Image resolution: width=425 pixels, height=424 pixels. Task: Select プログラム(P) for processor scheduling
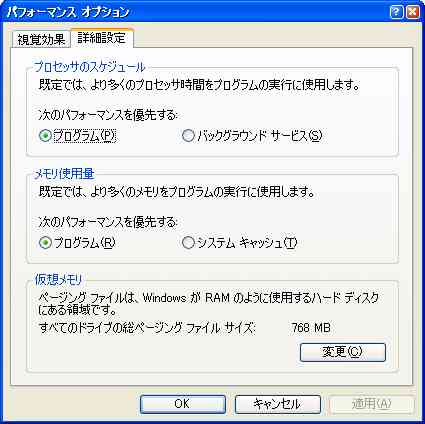pos(77,136)
